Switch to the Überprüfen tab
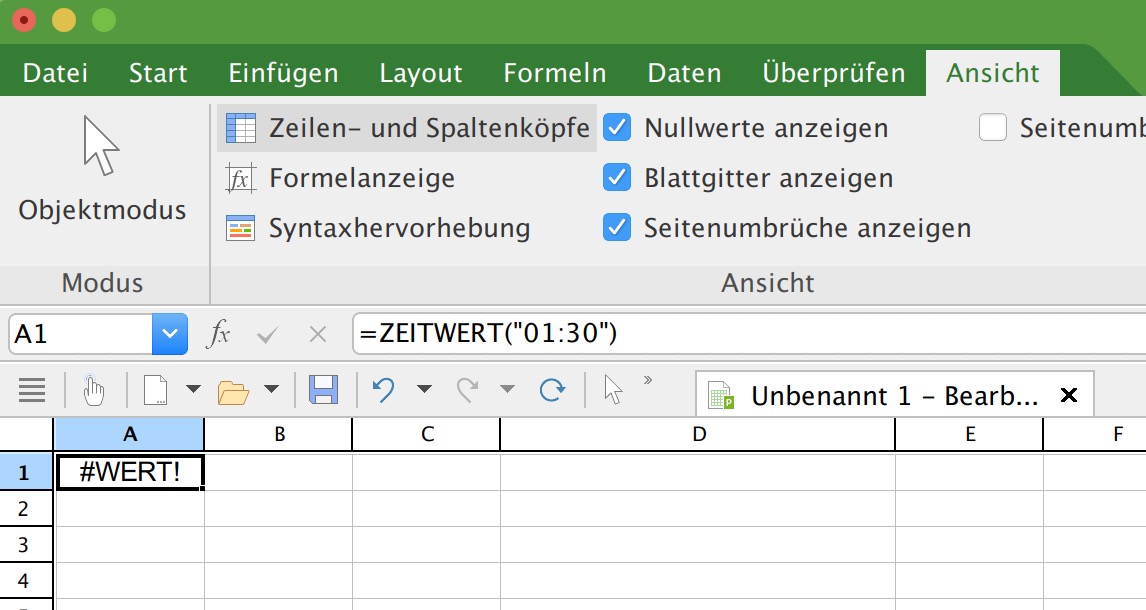The height and width of the screenshot is (610, 1146). tap(834, 73)
